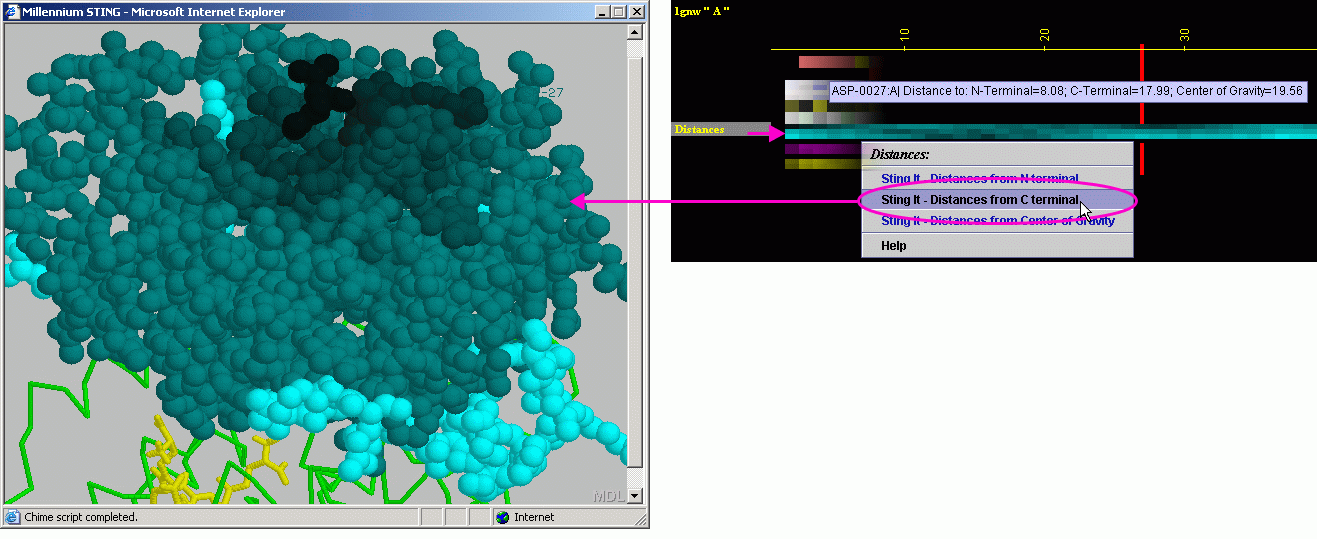Click the ASP-0027 distance tooltip text

point(1067,91)
